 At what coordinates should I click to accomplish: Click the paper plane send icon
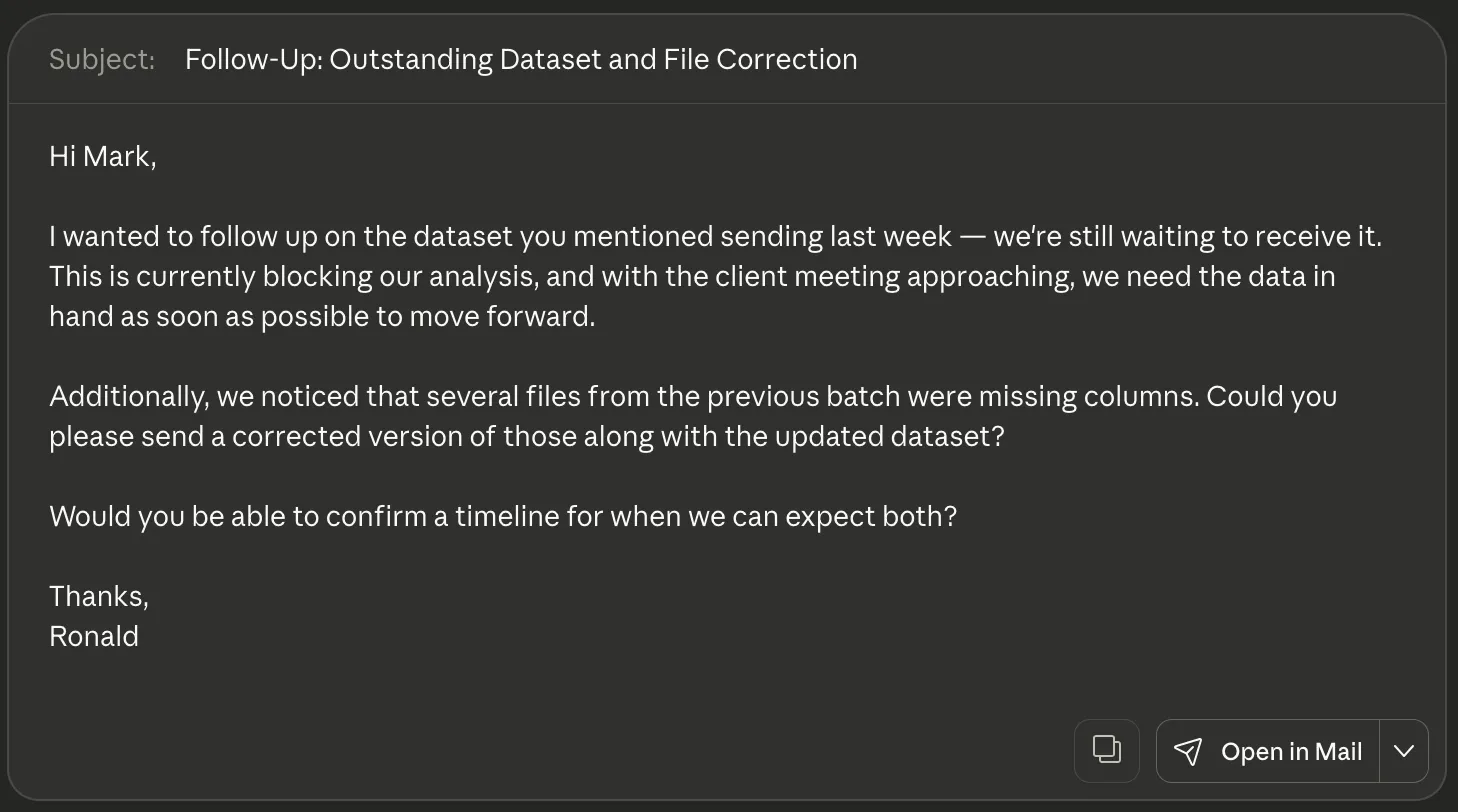[x=1188, y=751]
